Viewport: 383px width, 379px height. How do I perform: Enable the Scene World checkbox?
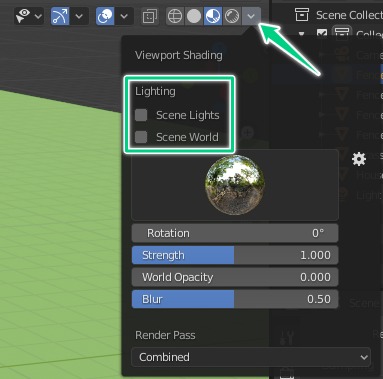tap(141, 137)
